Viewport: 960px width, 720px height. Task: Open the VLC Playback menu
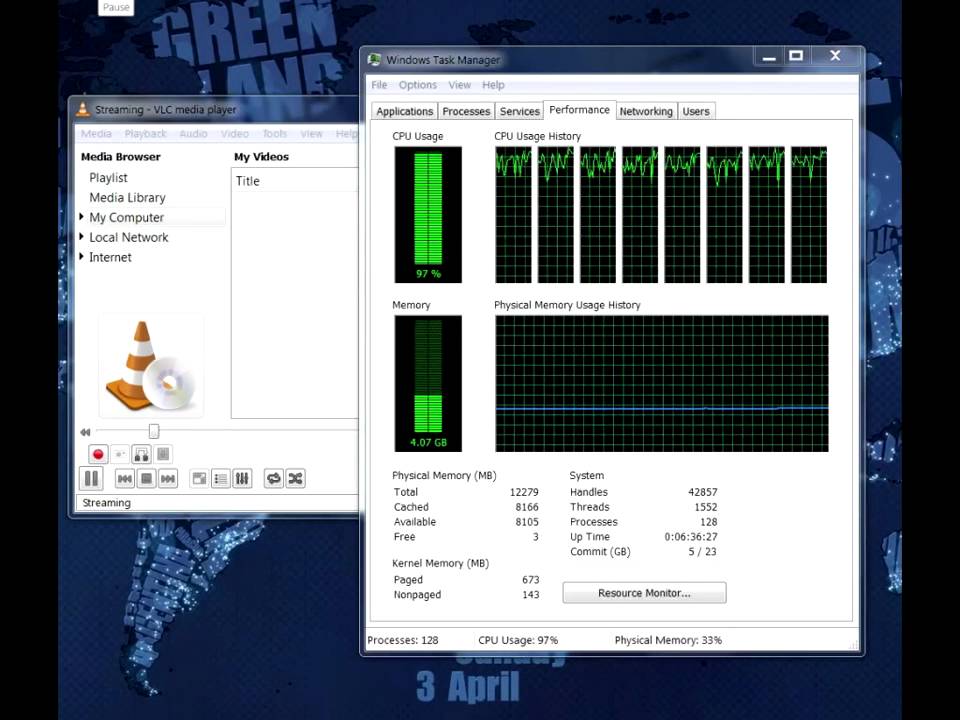(x=145, y=133)
